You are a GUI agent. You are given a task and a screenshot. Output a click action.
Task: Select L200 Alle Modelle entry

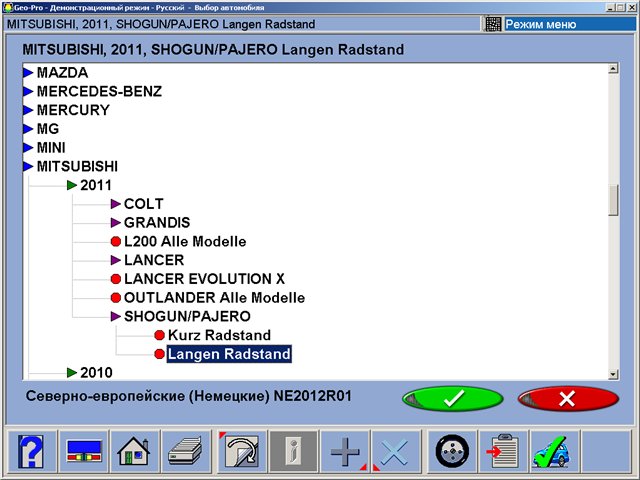coord(185,242)
